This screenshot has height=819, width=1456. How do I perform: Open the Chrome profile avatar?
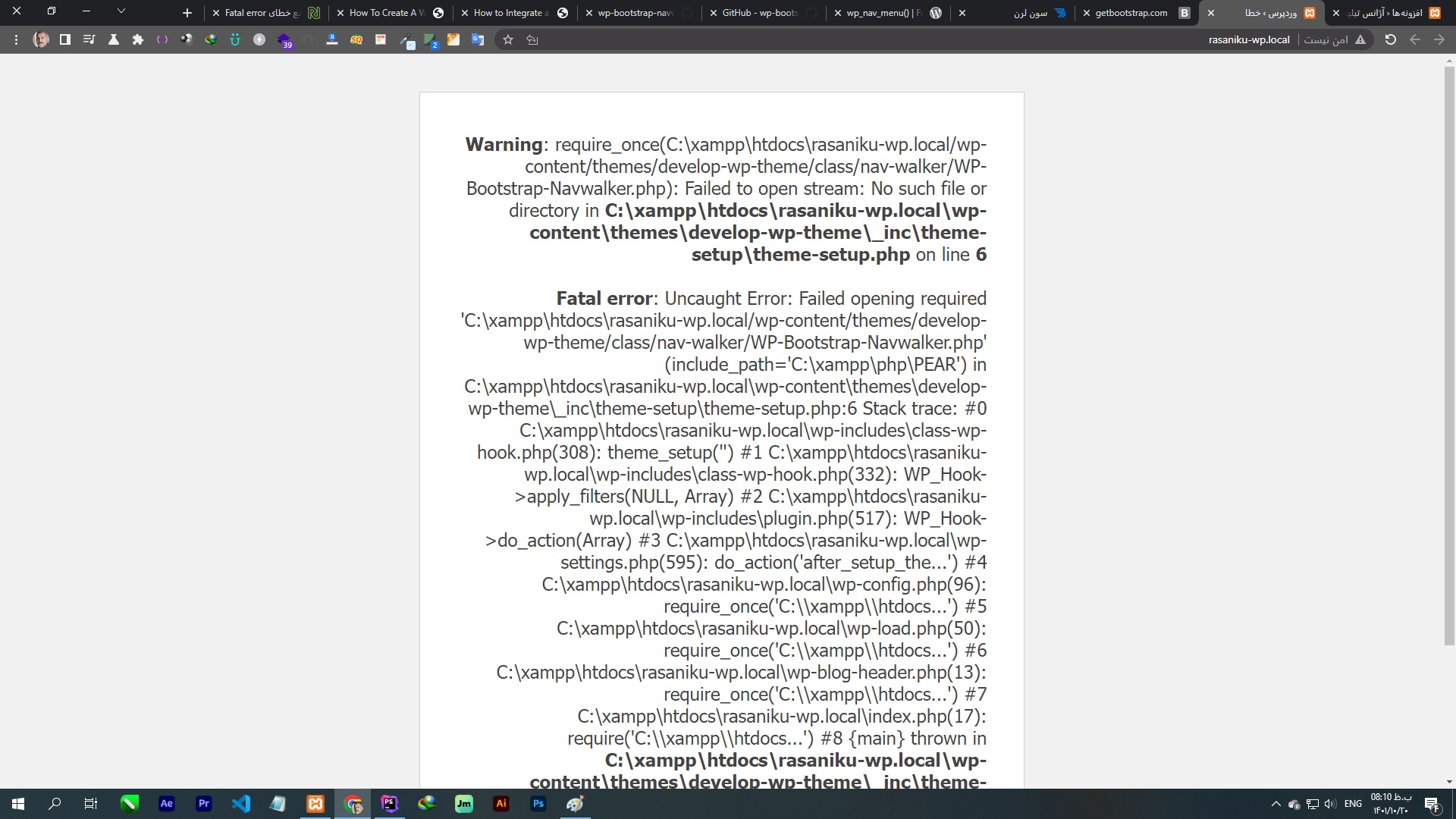pyautogui.click(x=41, y=39)
